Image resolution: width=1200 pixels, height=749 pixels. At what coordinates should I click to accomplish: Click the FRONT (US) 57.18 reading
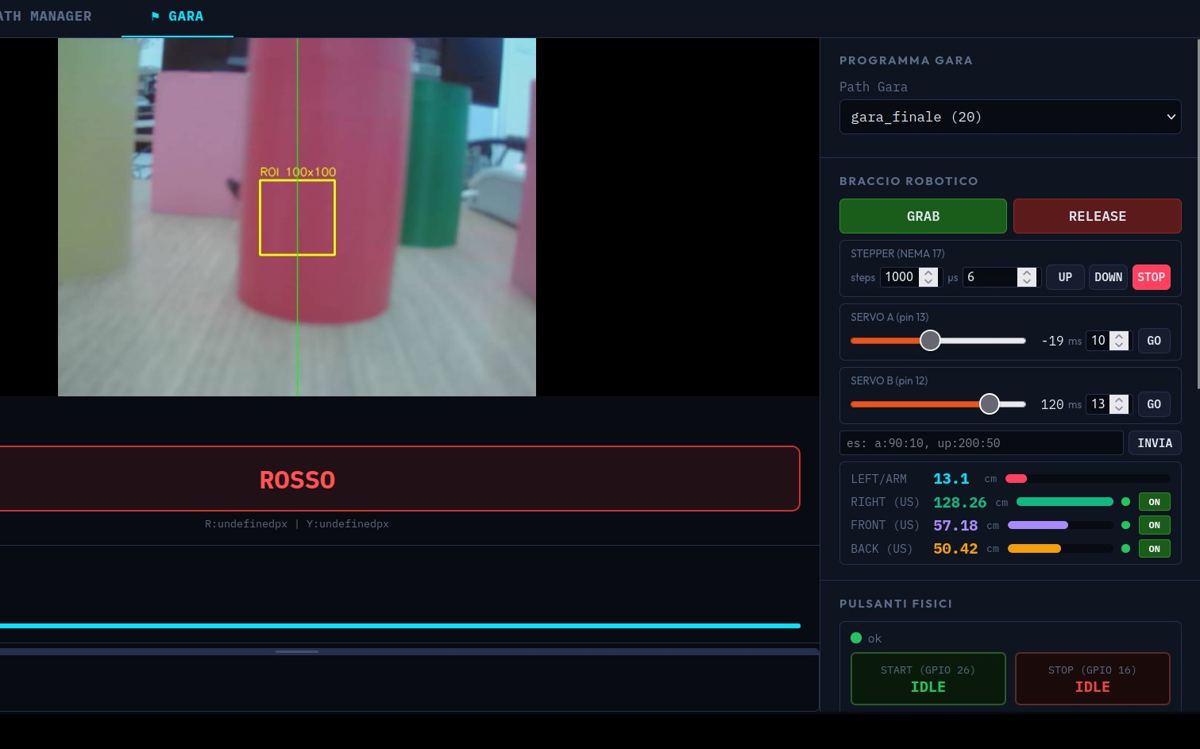click(956, 525)
